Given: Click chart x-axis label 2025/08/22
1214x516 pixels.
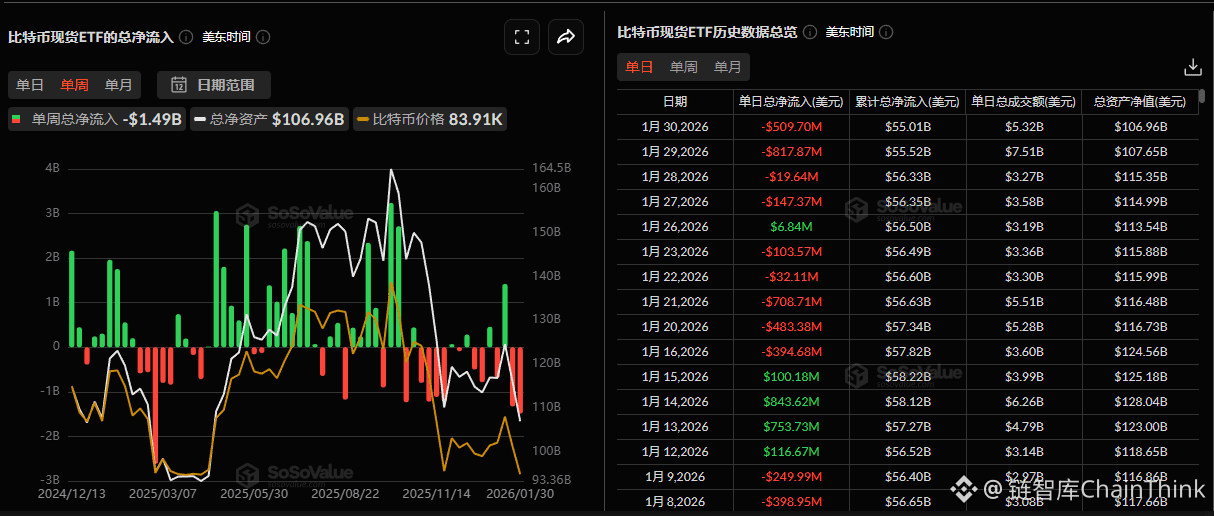Looking at the screenshot, I should click(345, 493).
